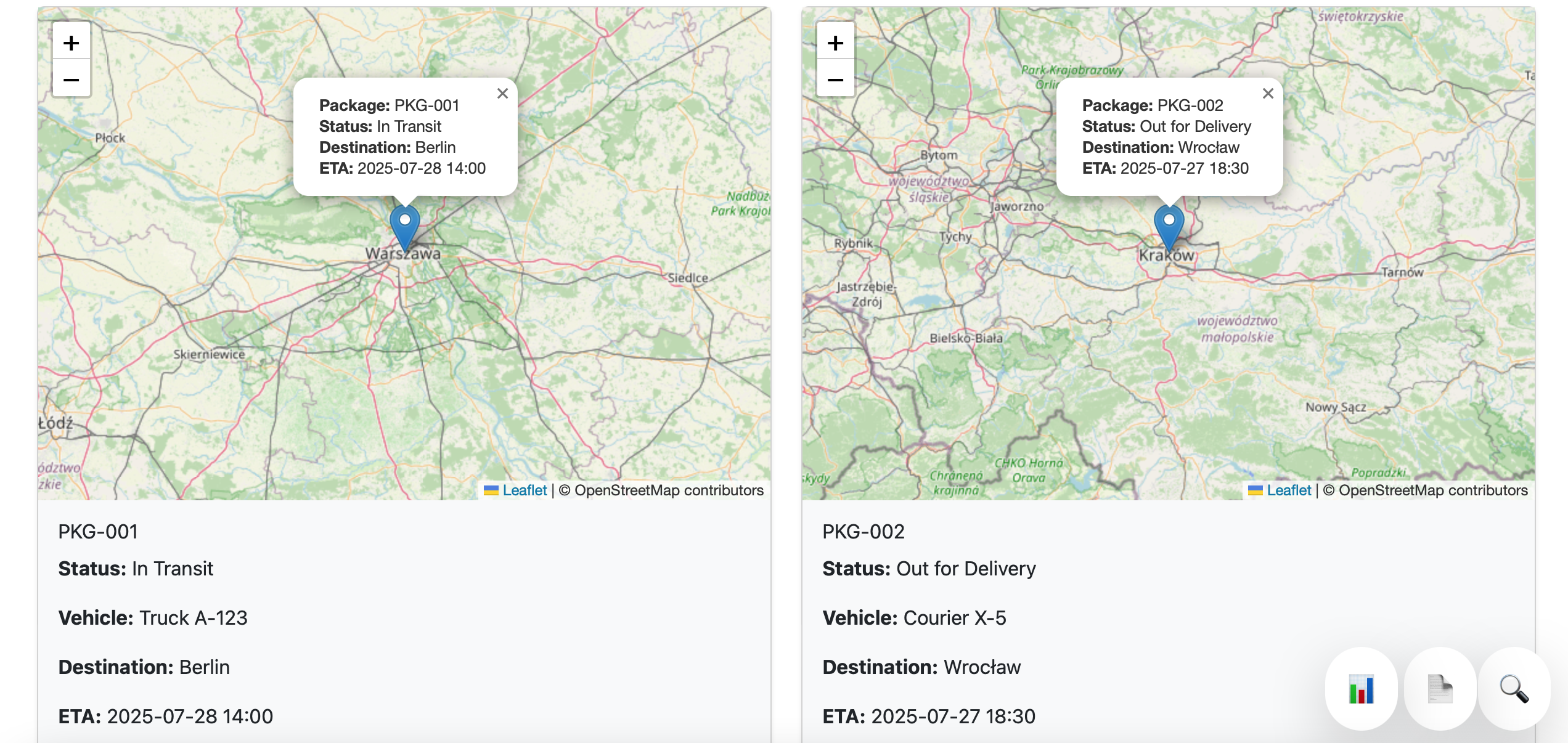
Task: Open the Leaflet link on Warszawa map
Action: 524,490
